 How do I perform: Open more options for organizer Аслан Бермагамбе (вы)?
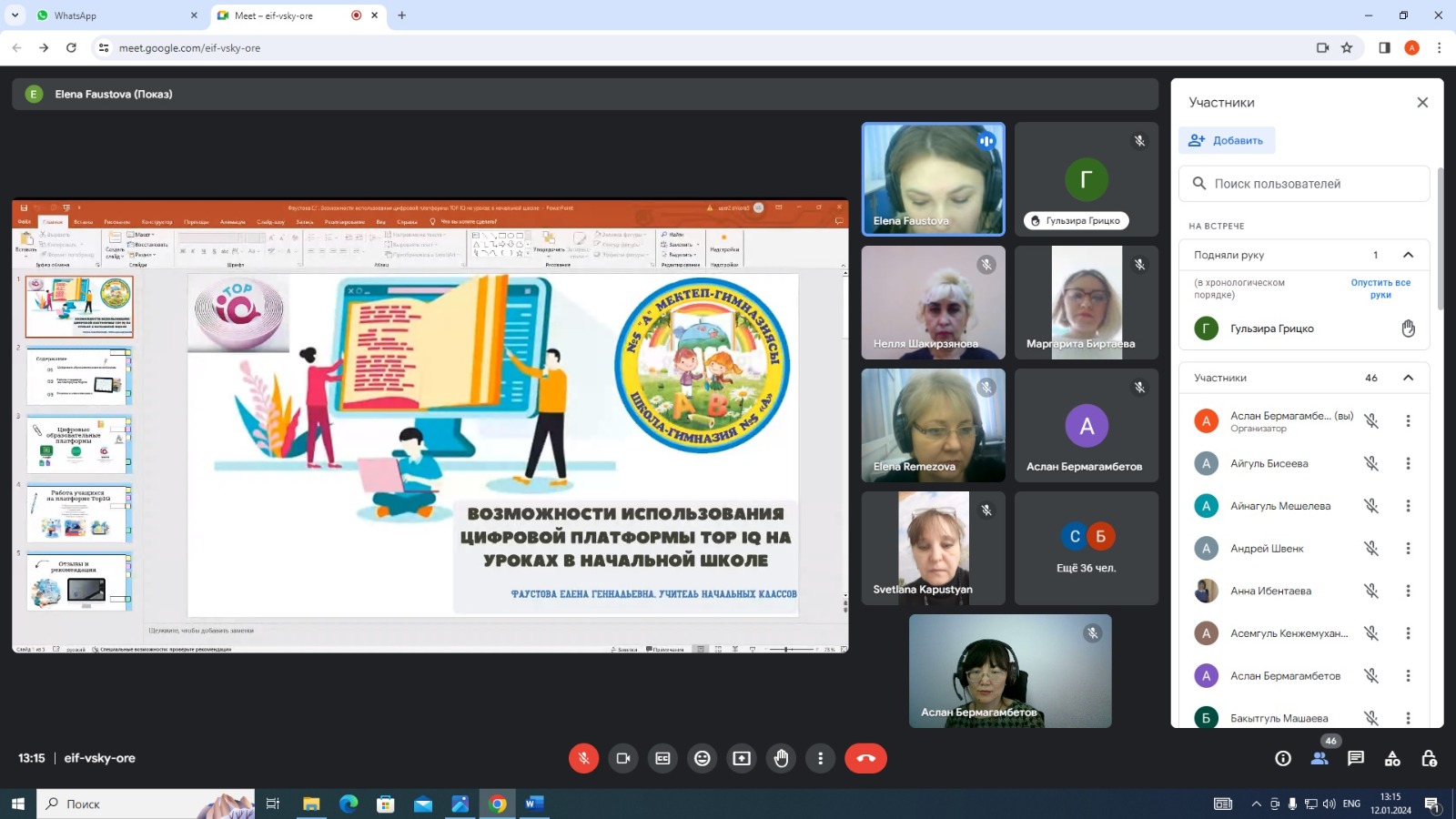[1408, 420]
